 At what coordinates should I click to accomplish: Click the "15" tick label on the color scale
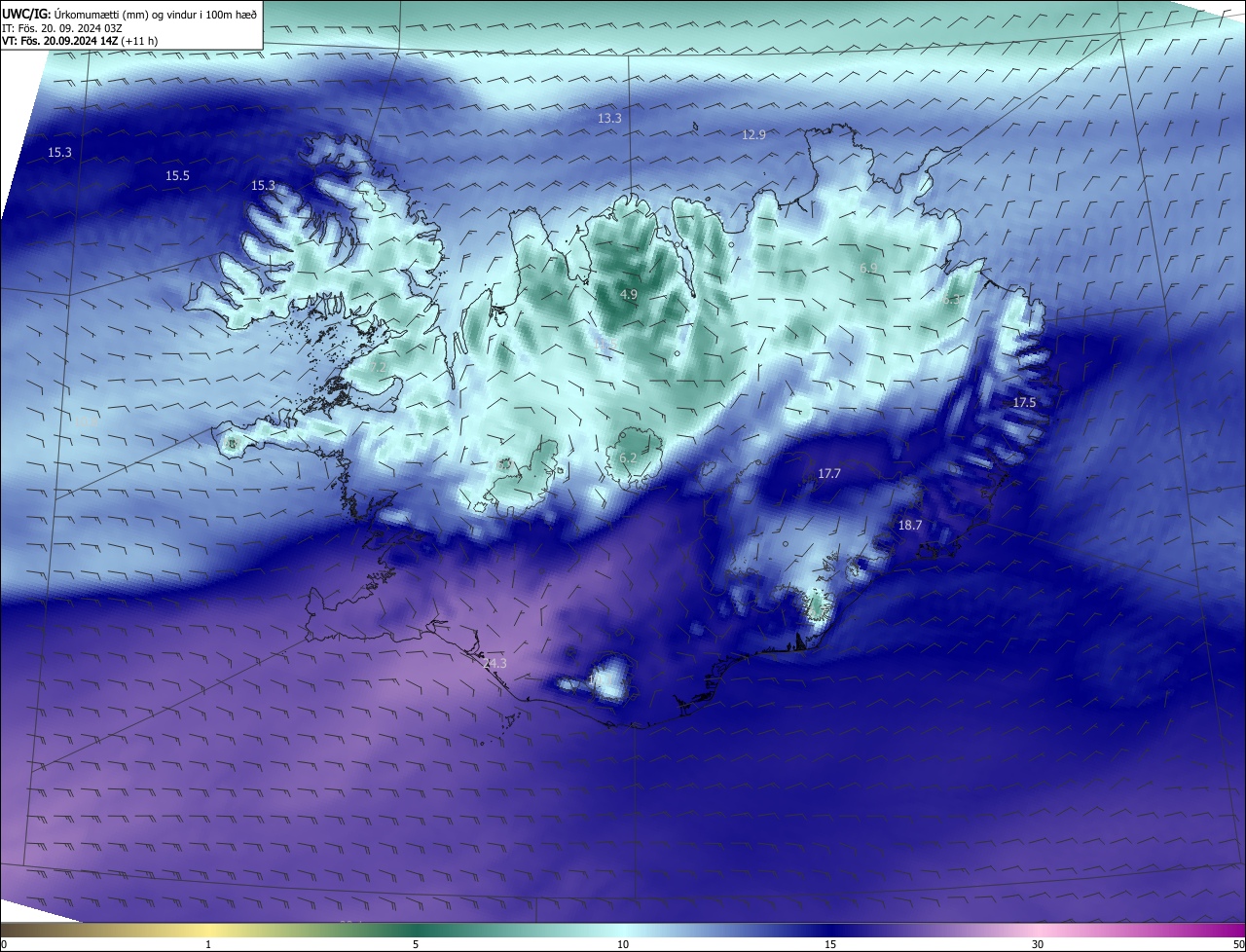click(x=830, y=944)
